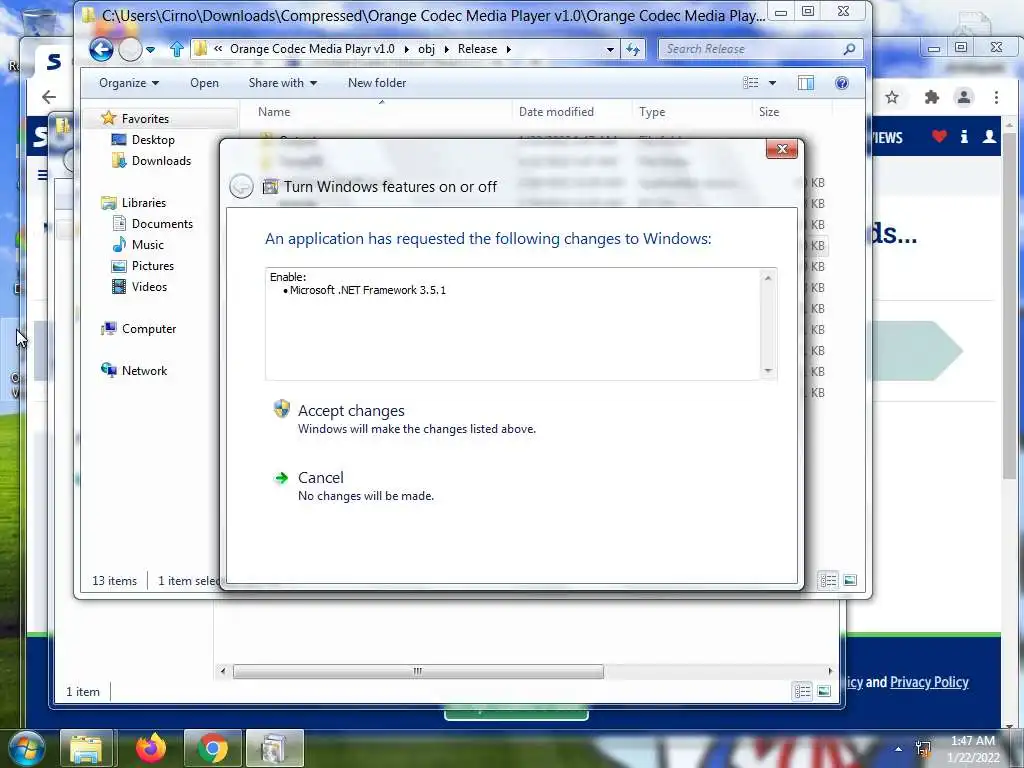The image size is (1024, 768).
Task: Click large icons view in back Explorer window
Action: coord(824,691)
